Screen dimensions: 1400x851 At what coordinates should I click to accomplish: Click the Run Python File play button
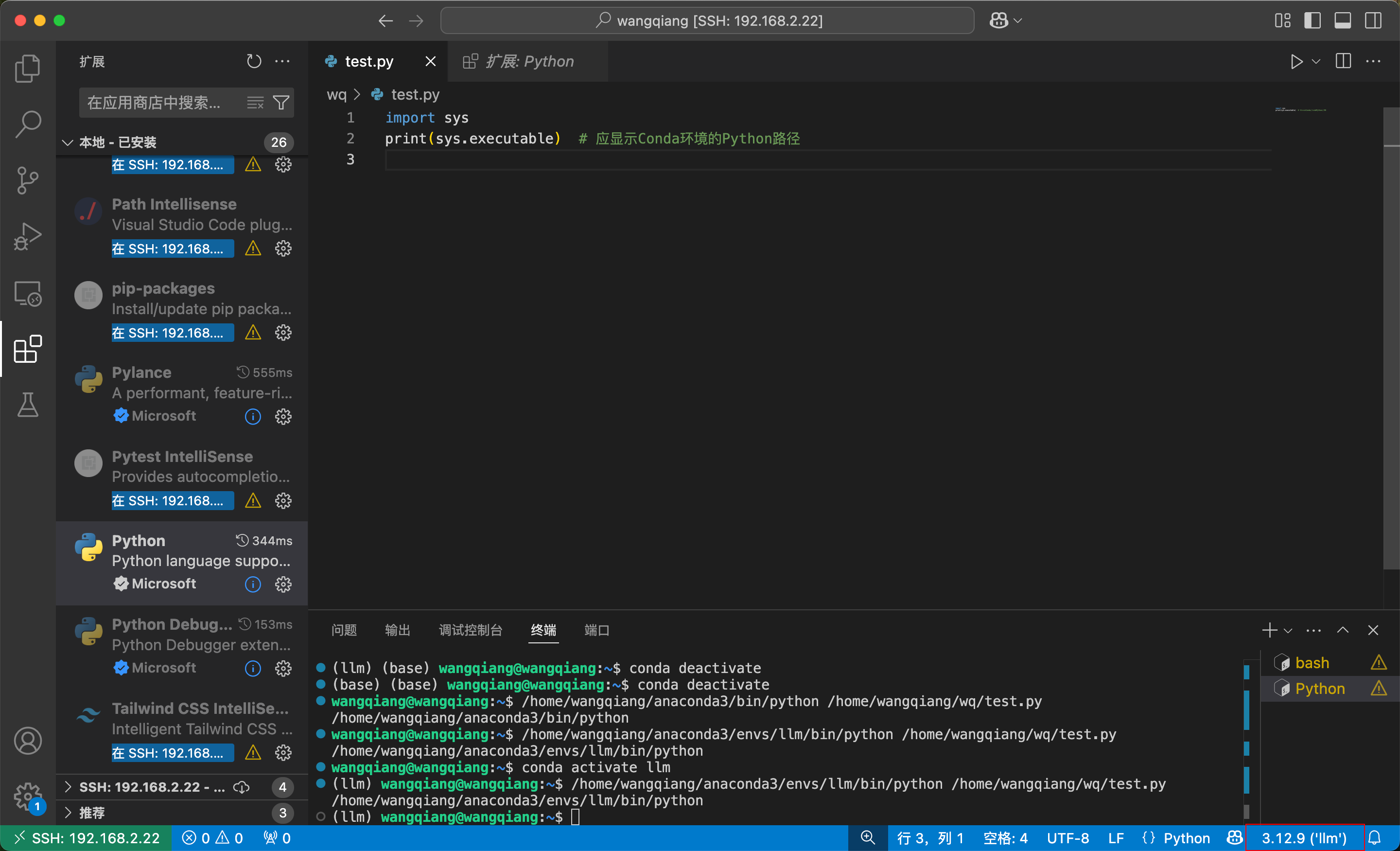tap(1296, 61)
